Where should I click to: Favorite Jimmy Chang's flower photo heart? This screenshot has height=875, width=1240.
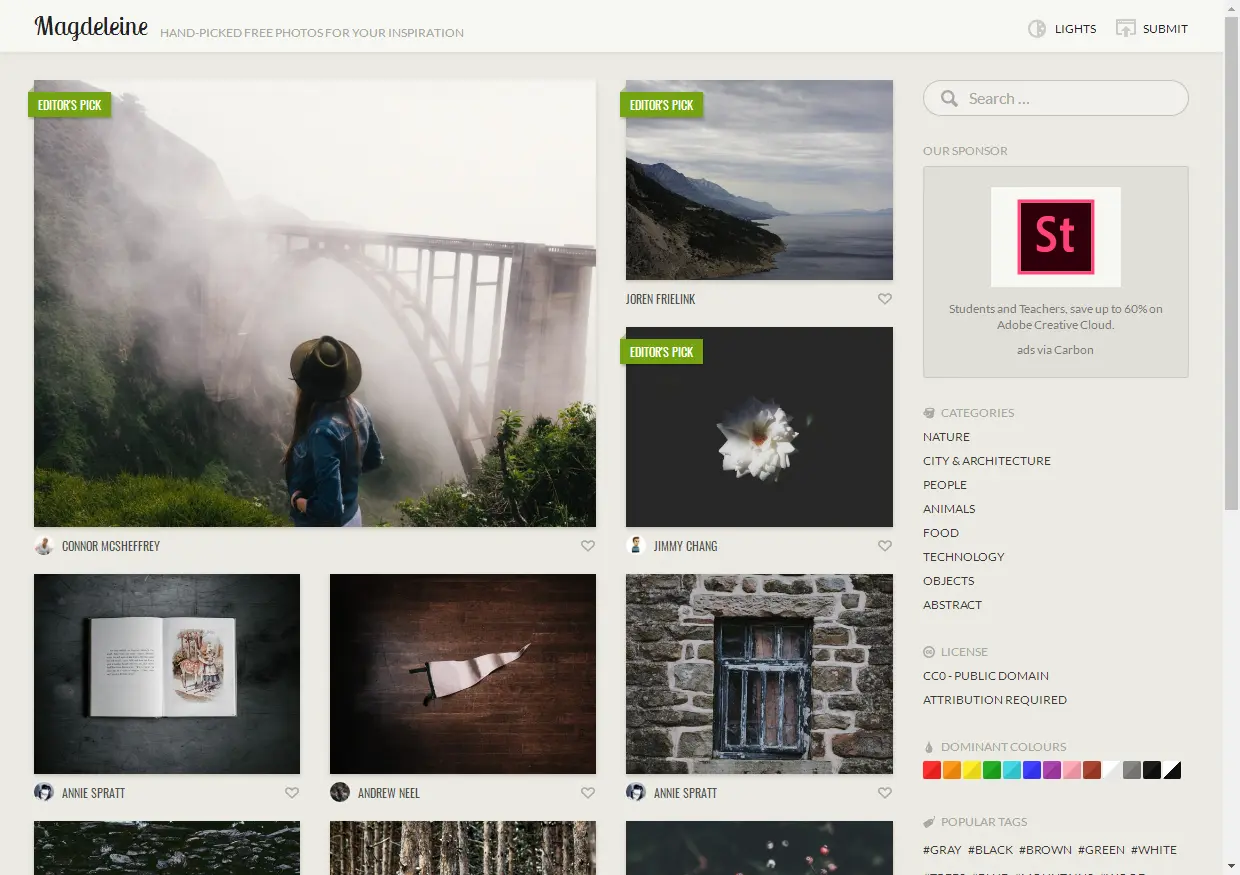coord(885,546)
